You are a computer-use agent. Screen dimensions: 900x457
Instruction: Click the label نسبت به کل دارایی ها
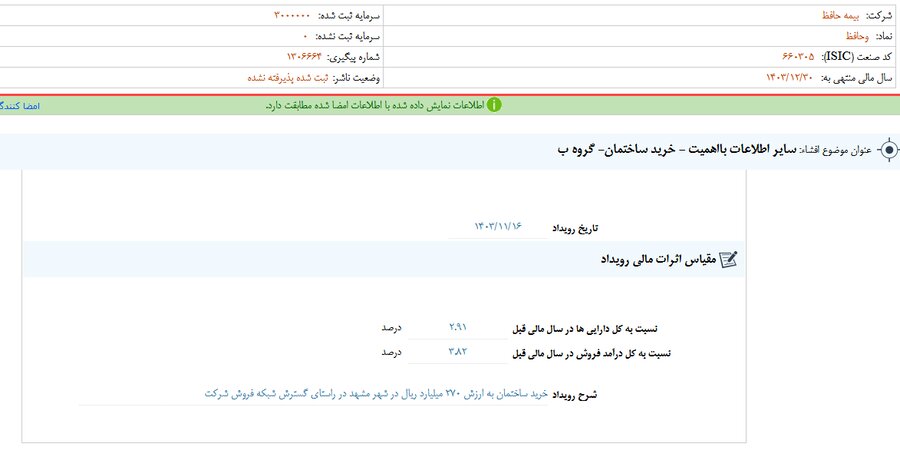(x=590, y=329)
